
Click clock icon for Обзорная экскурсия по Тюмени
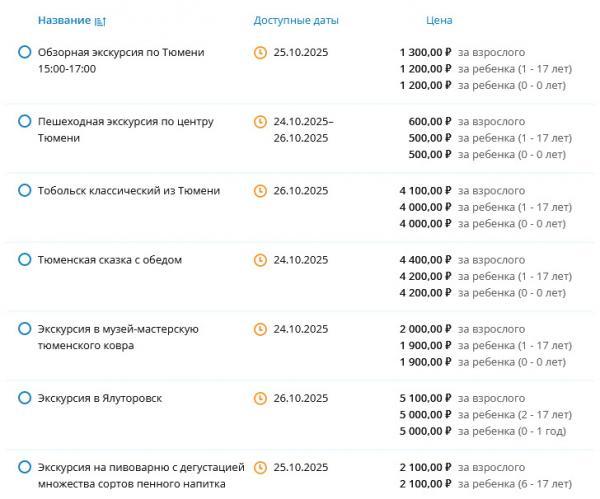pos(261,52)
